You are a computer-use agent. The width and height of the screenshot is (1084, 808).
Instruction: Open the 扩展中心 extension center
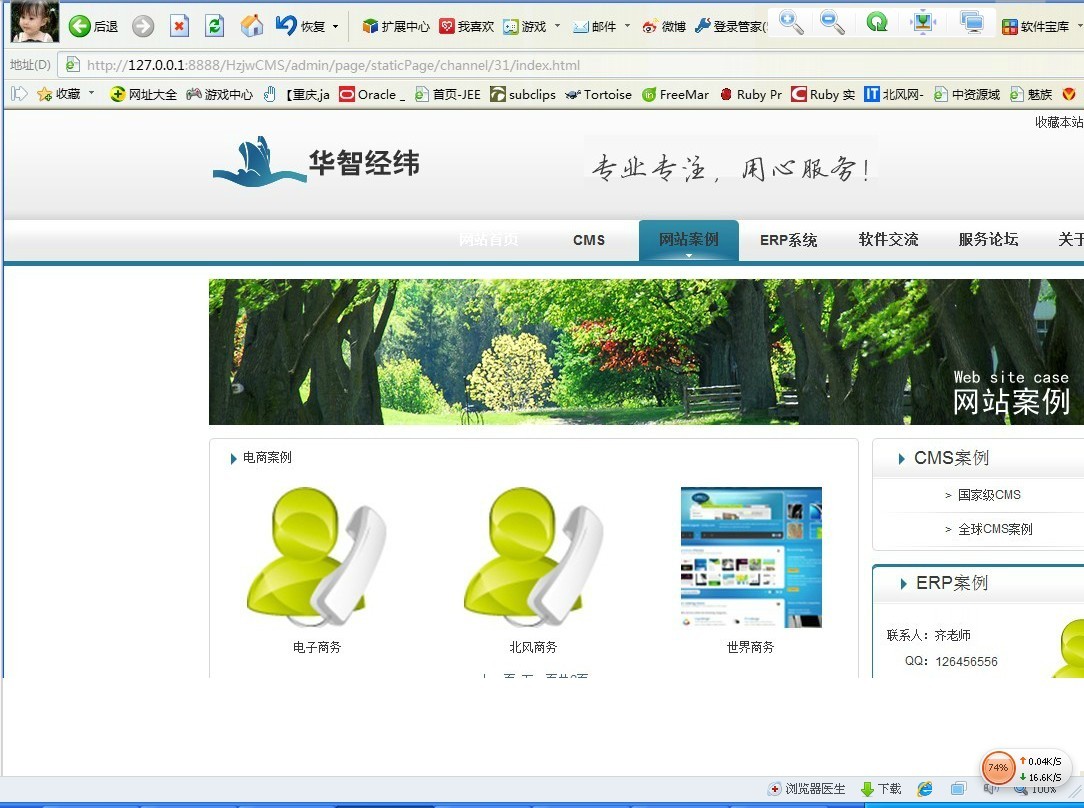pos(395,26)
